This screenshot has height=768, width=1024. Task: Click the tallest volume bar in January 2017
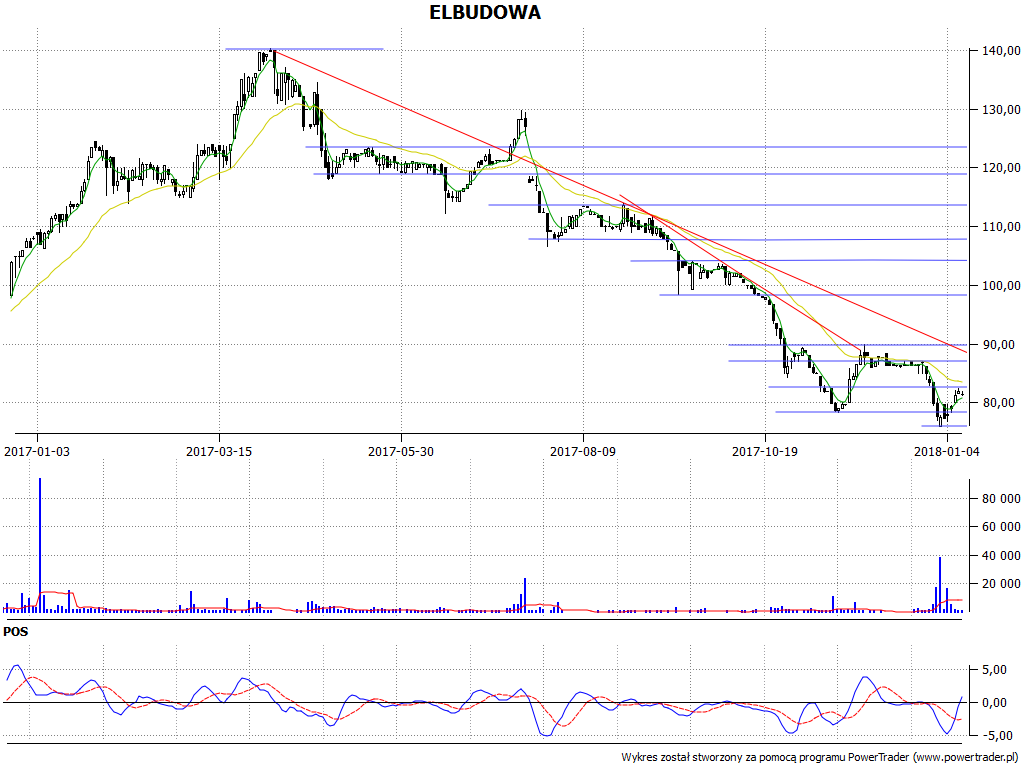coord(40,545)
